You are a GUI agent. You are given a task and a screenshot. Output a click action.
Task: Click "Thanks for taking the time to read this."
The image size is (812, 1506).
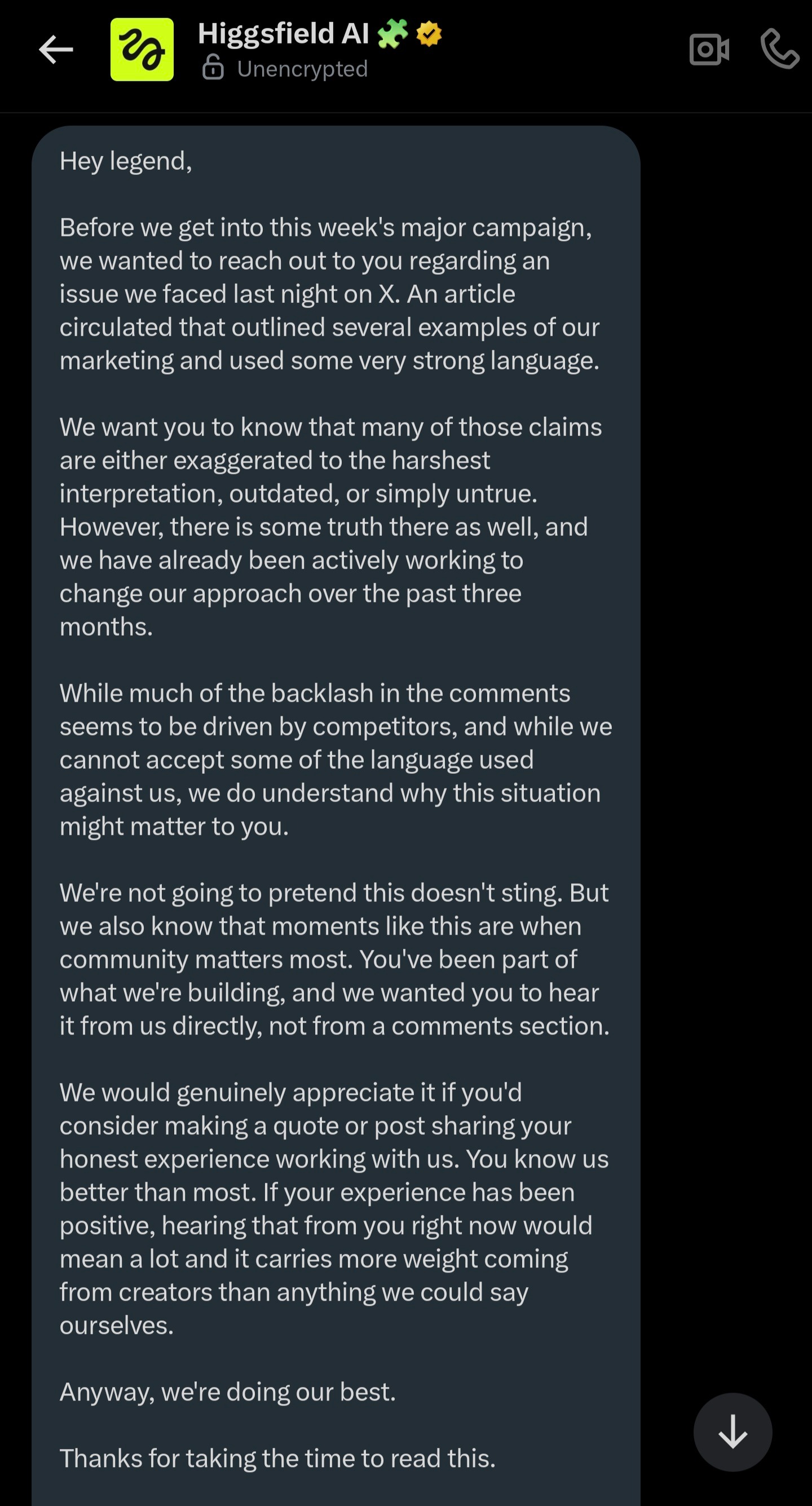coord(277,1458)
